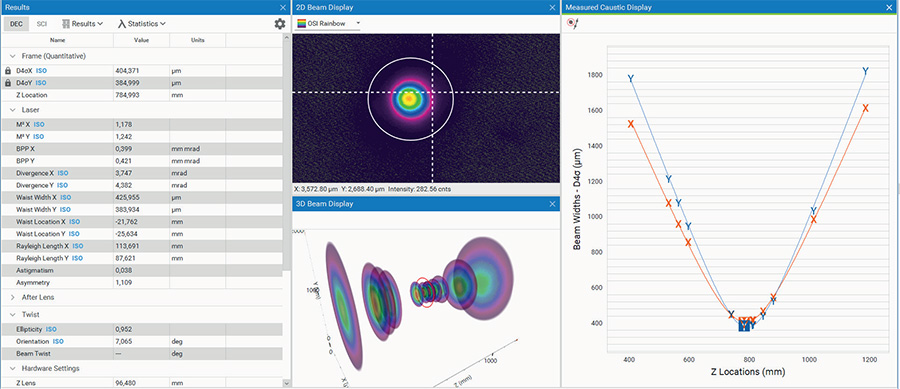
Task: Select the BPP X row
Action: coord(142,149)
